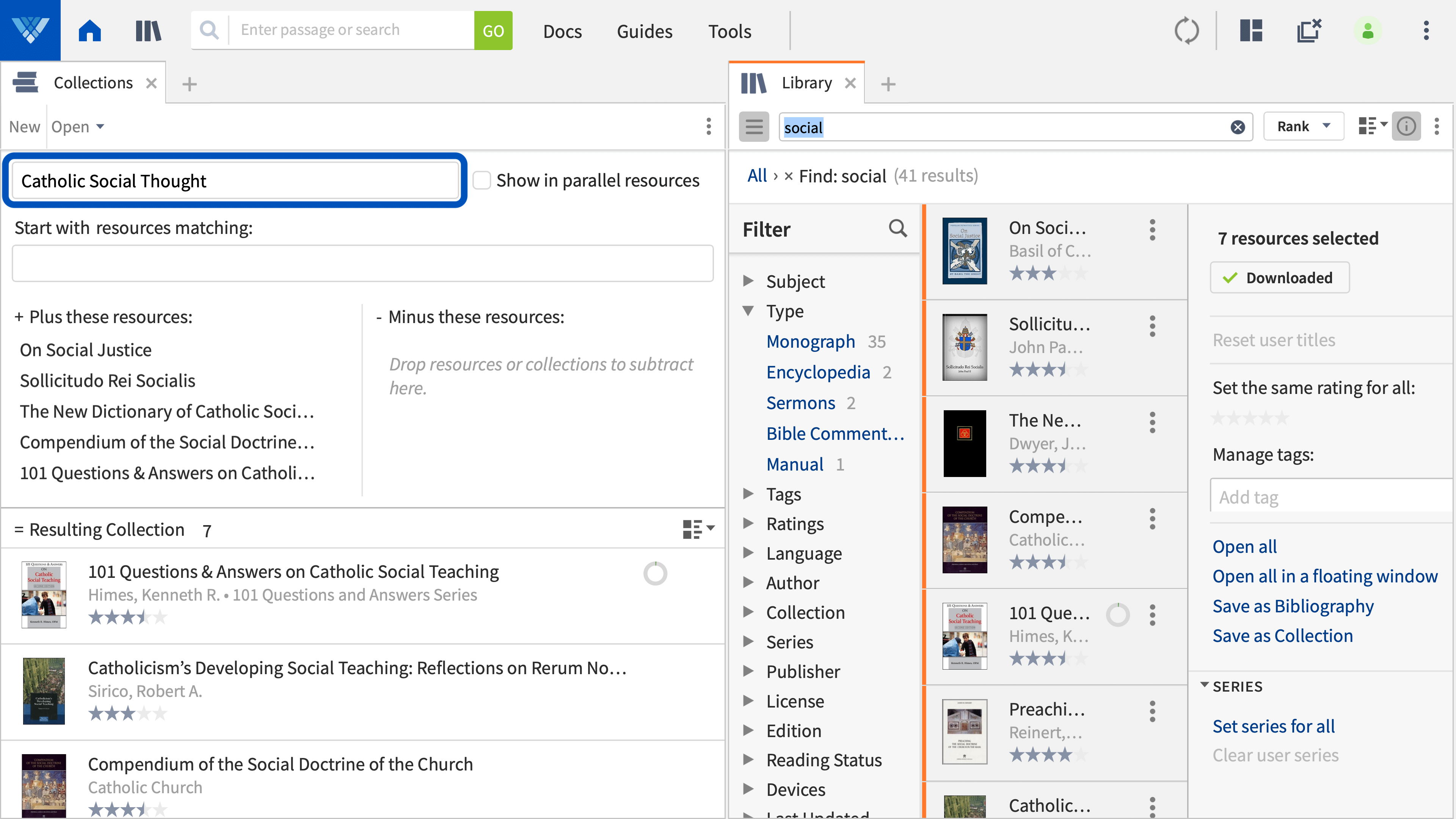Image resolution: width=1456 pixels, height=819 pixels.
Task: Open the Layouts icon
Action: click(x=1251, y=30)
